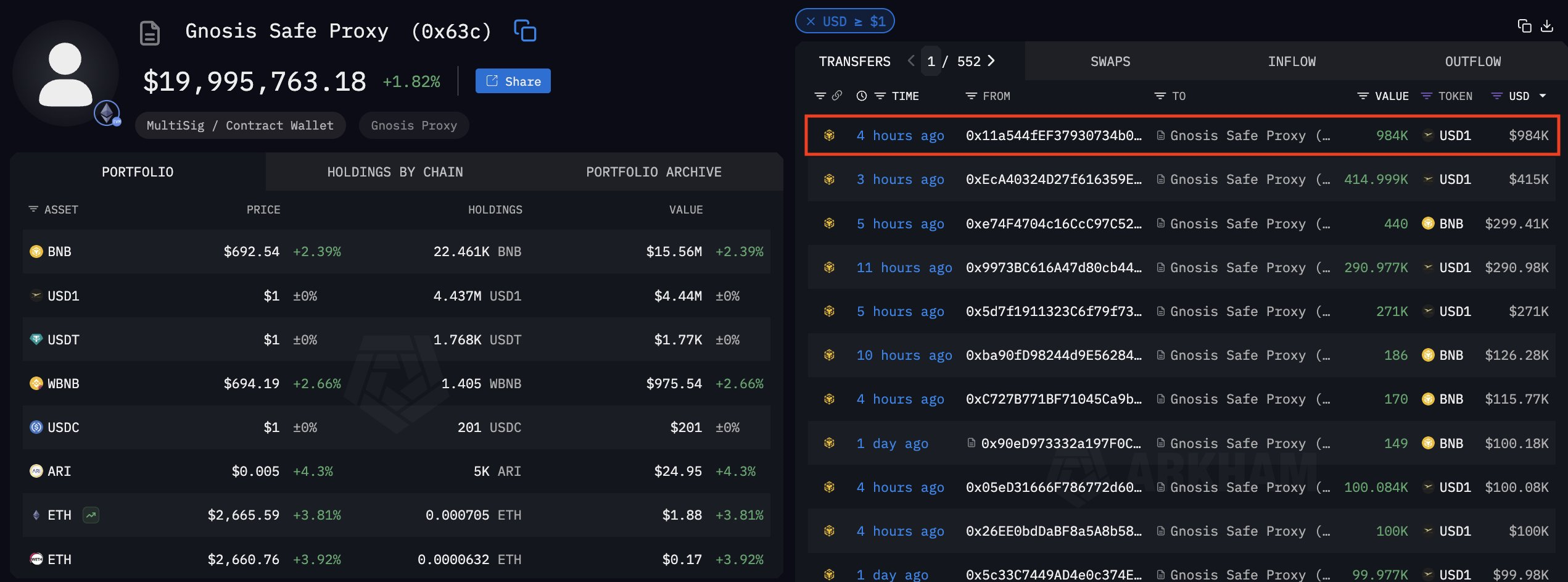Switch to the Portfolio tab

pyautogui.click(x=138, y=172)
